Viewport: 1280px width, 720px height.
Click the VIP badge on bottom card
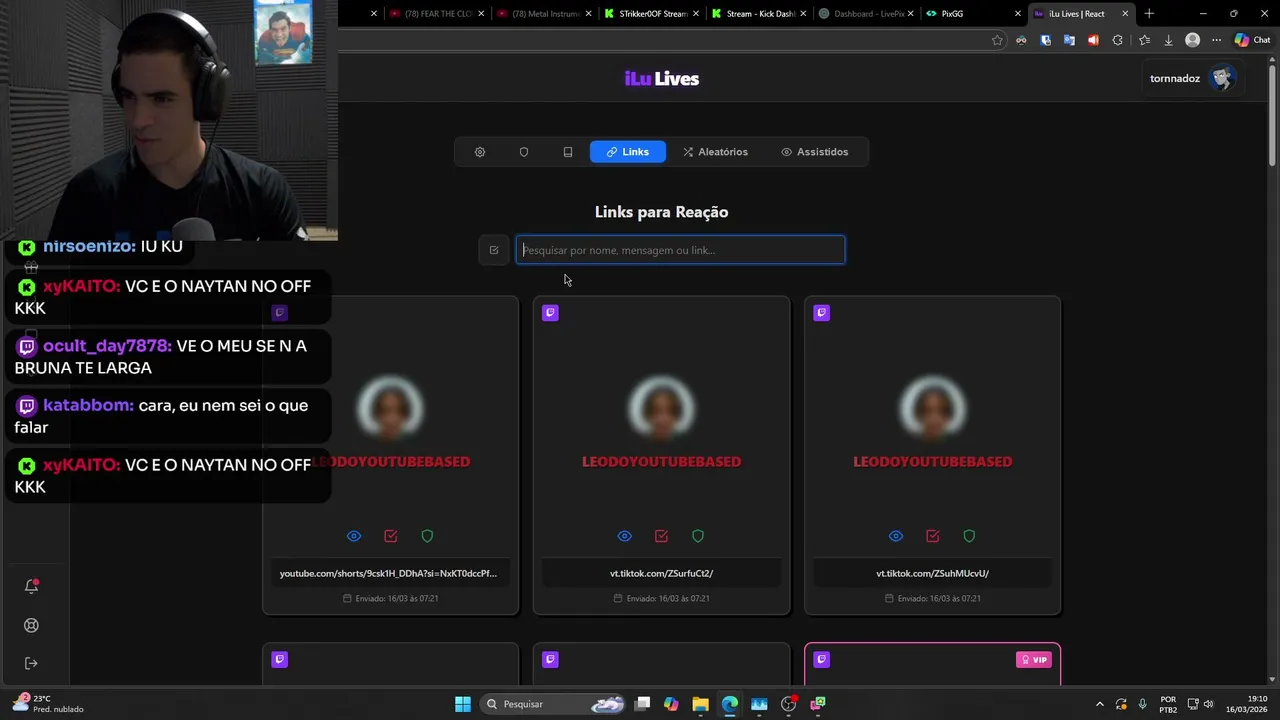click(x=1034, y=660)
